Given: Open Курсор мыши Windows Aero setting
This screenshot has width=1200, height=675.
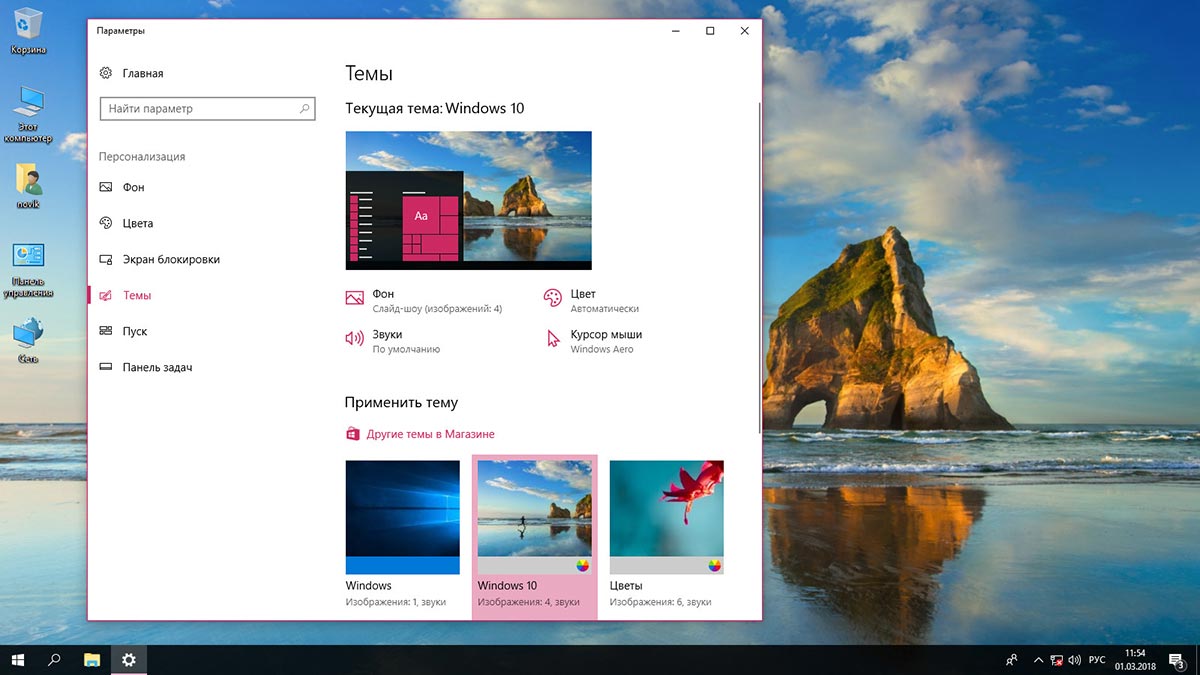Looking at the screenshot, I should click(593, 341).
